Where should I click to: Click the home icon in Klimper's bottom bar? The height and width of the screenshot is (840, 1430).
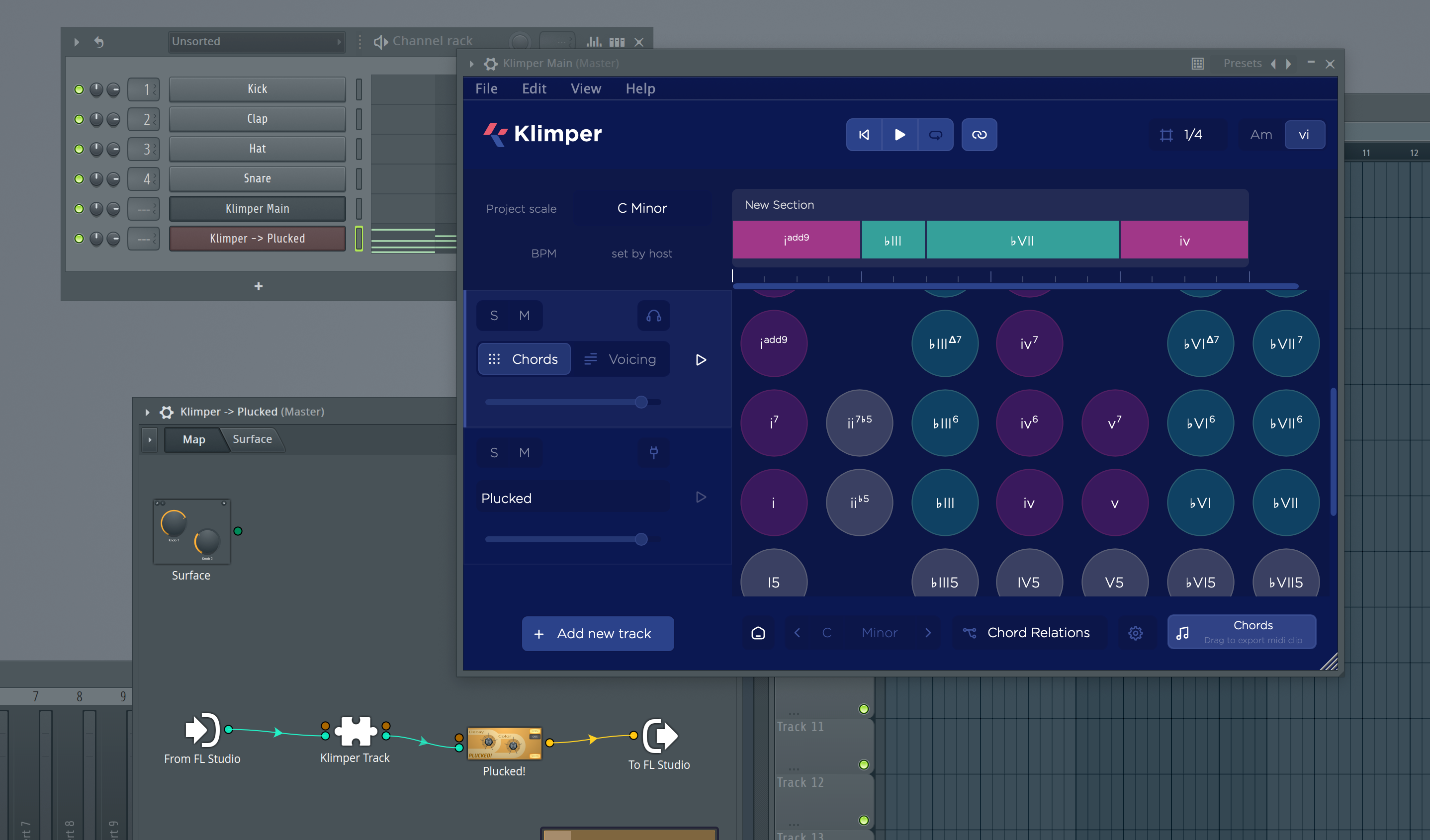tap(758, 633)
